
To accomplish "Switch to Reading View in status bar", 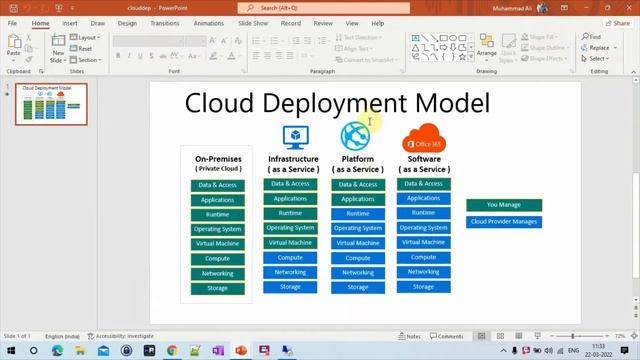I will pos(519,336).
